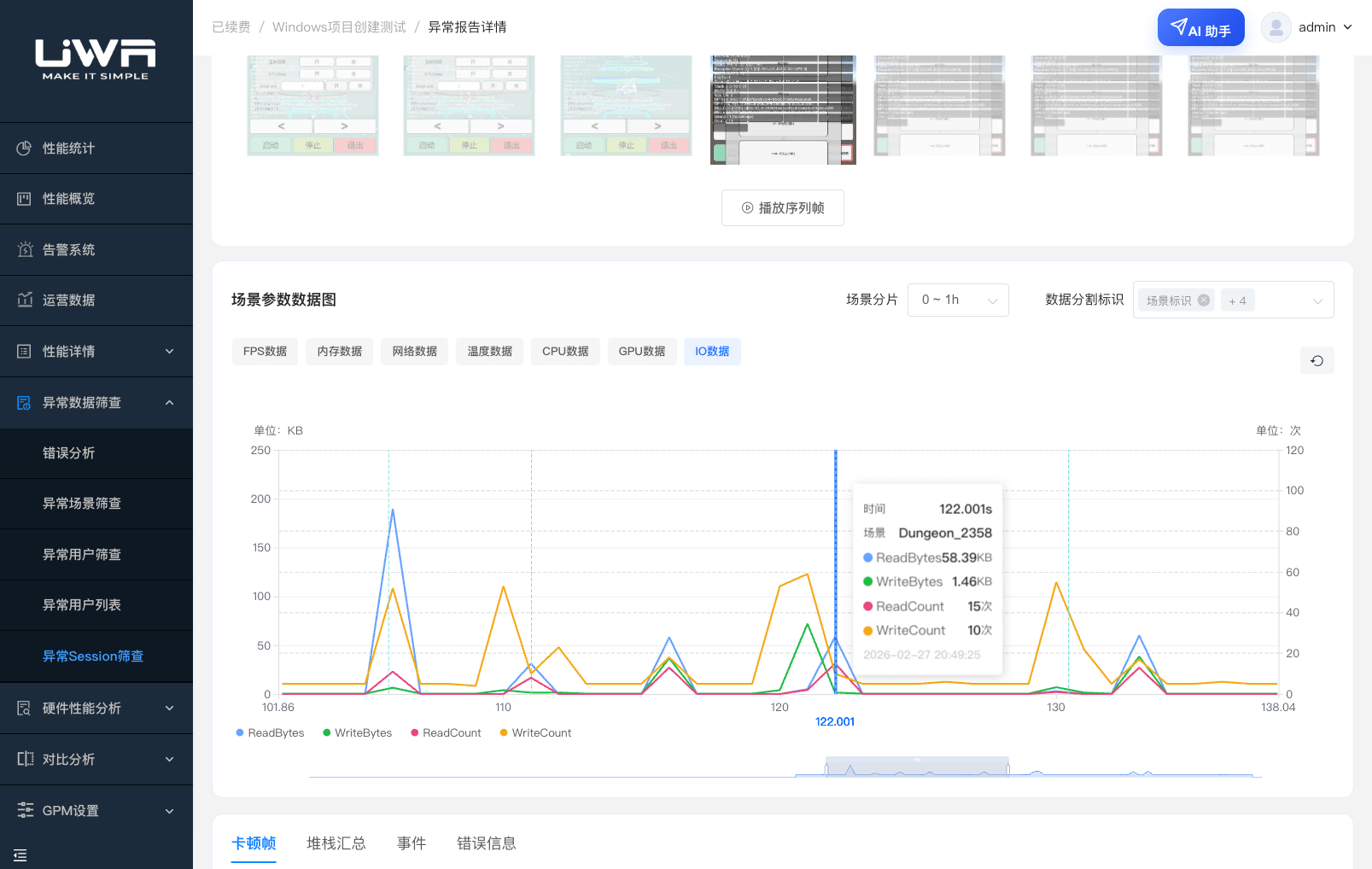Open the 场景分片 0 ~ 1h dropdown
The height and width of the screenshot is (869, 1372).
click(x=957, y=300)
